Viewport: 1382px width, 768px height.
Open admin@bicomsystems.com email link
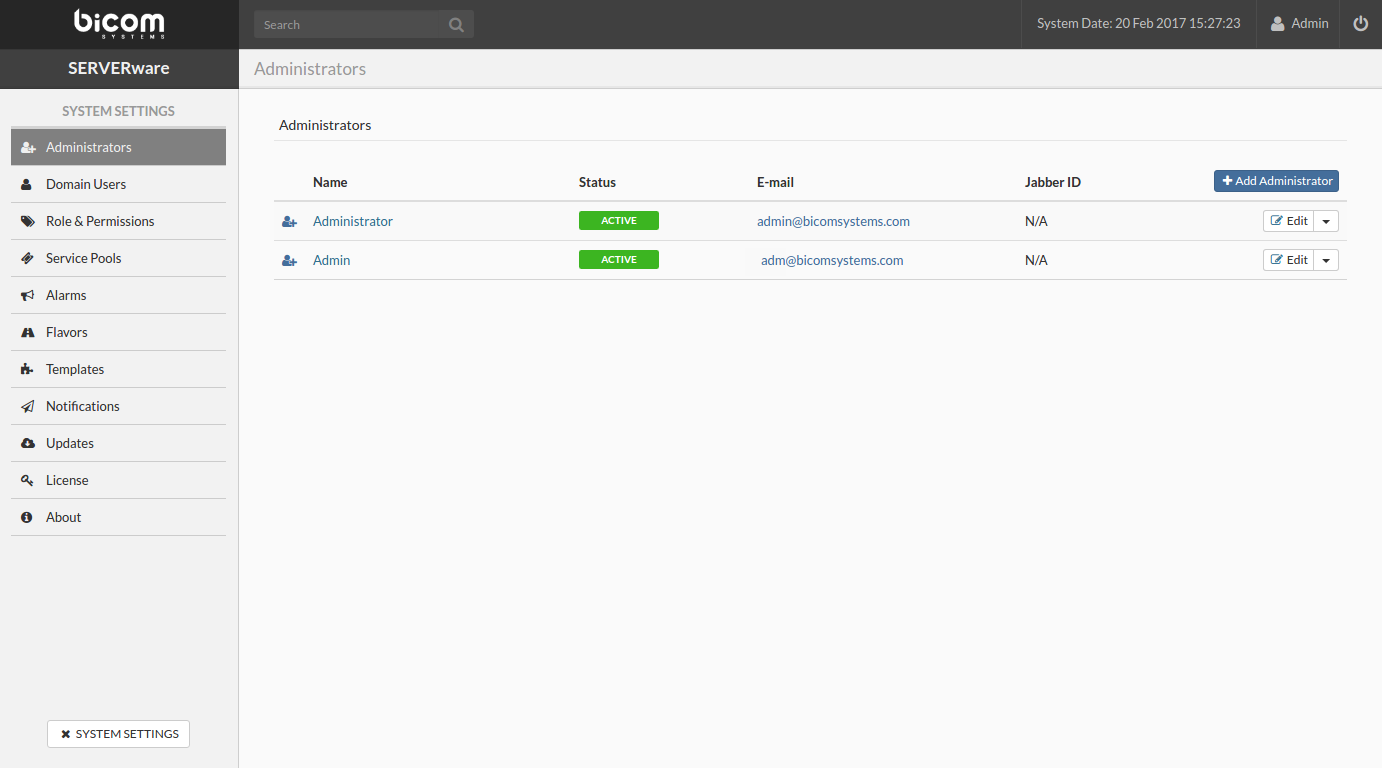click(833, 222)
